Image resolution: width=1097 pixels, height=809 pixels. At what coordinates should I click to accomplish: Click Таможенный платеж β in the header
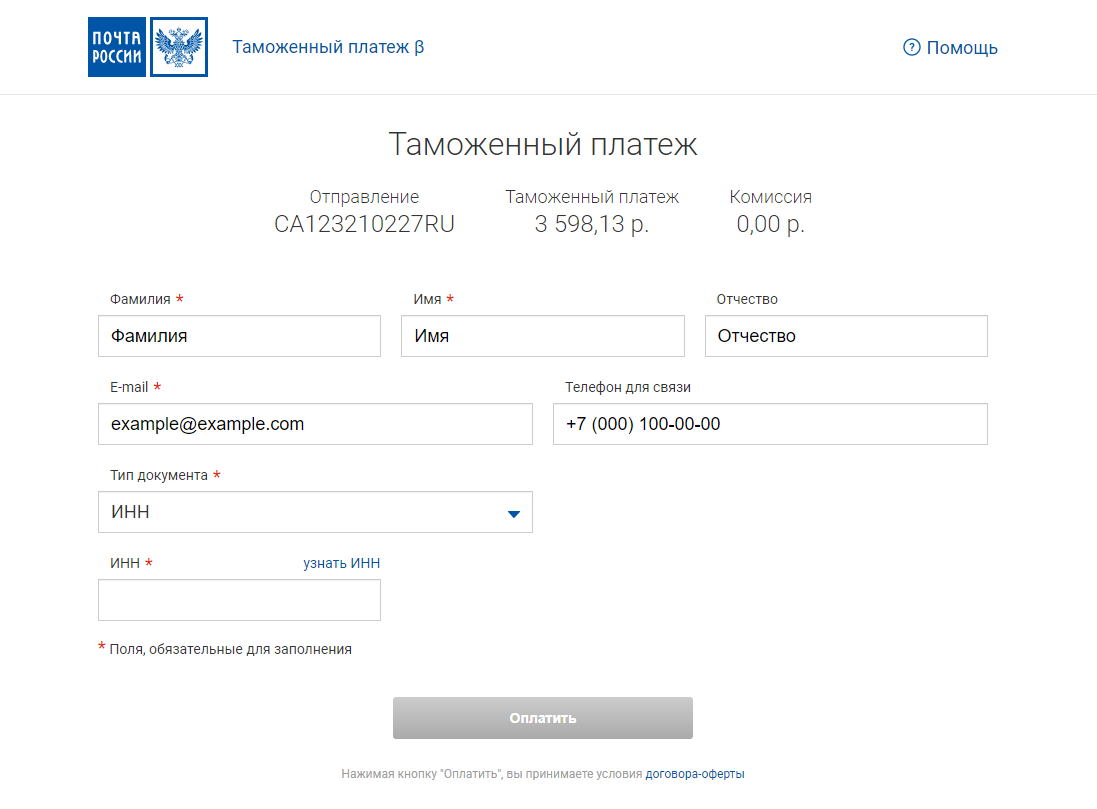click(328, 46)
